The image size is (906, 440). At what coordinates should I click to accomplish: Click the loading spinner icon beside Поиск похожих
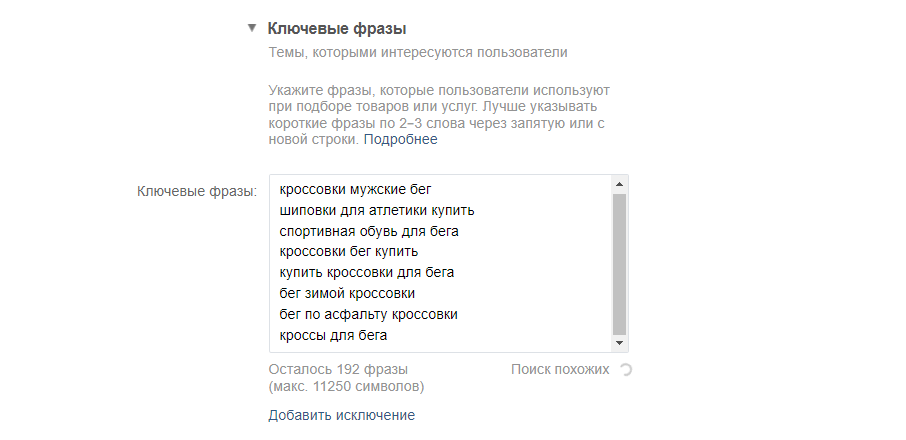pos(626,370)
